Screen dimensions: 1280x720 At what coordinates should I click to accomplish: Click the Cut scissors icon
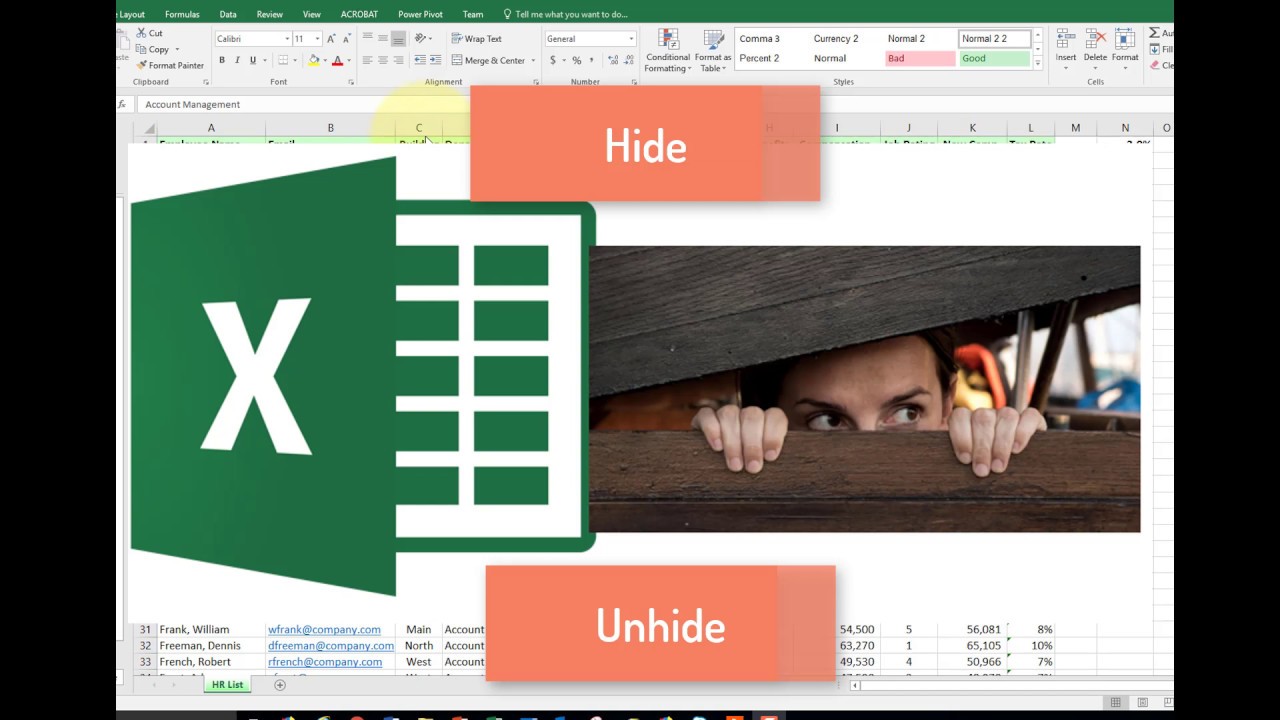[142, 33]
